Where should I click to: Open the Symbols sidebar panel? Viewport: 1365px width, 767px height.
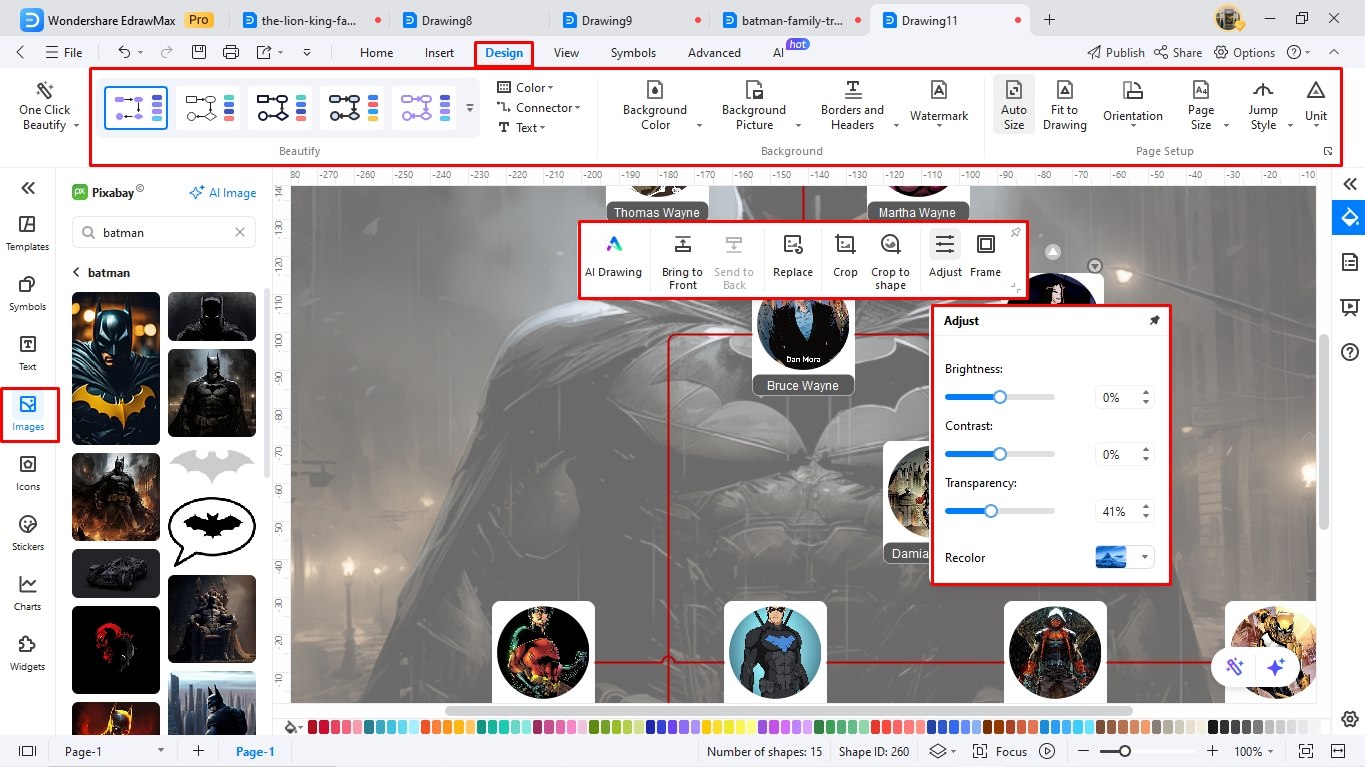(27, 293)
